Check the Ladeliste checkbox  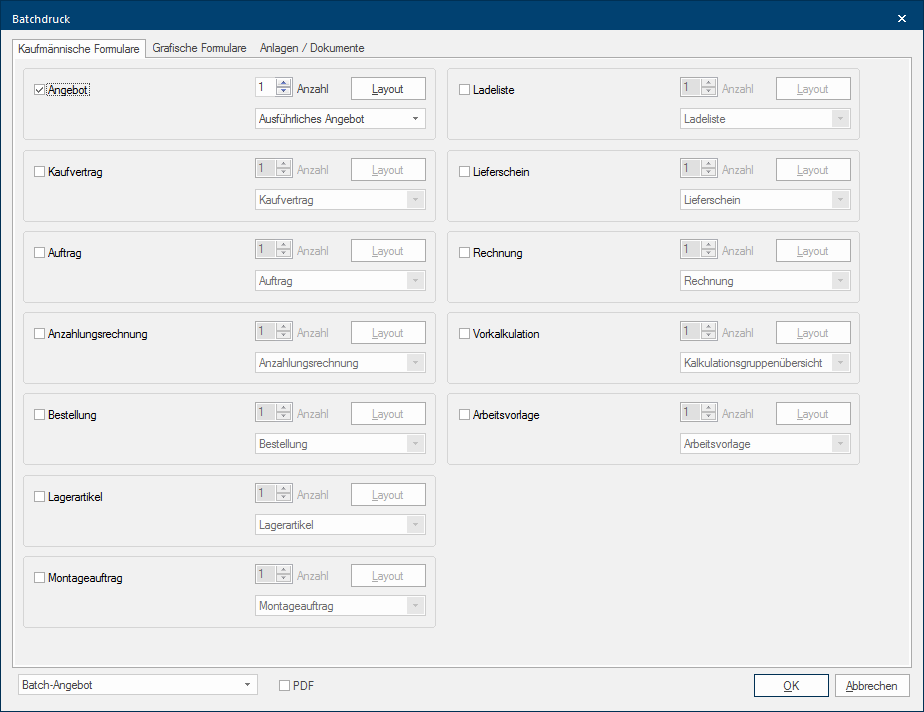click(x=464, y=90)
